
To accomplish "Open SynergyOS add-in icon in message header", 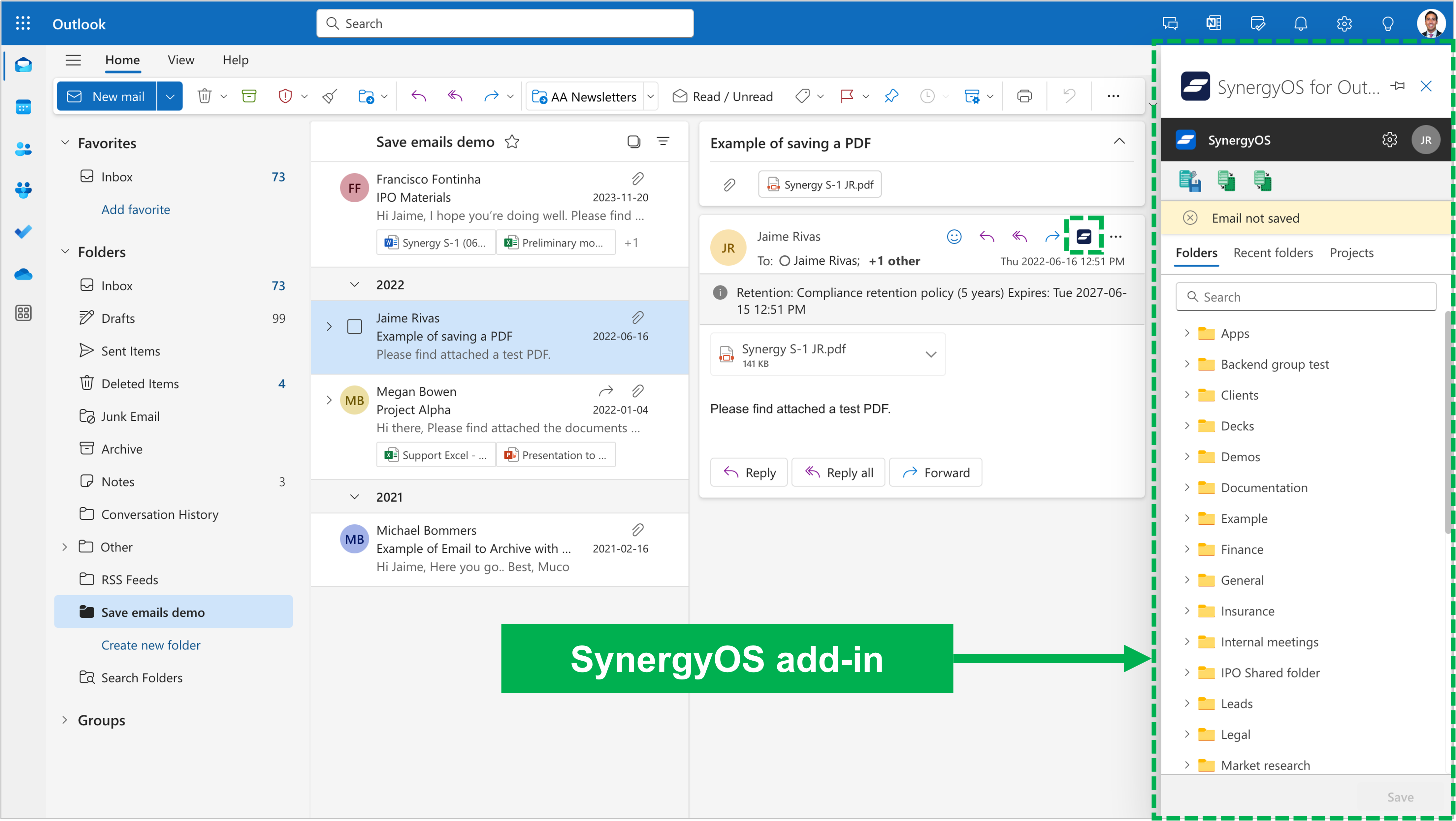I will click(1084, 236).
